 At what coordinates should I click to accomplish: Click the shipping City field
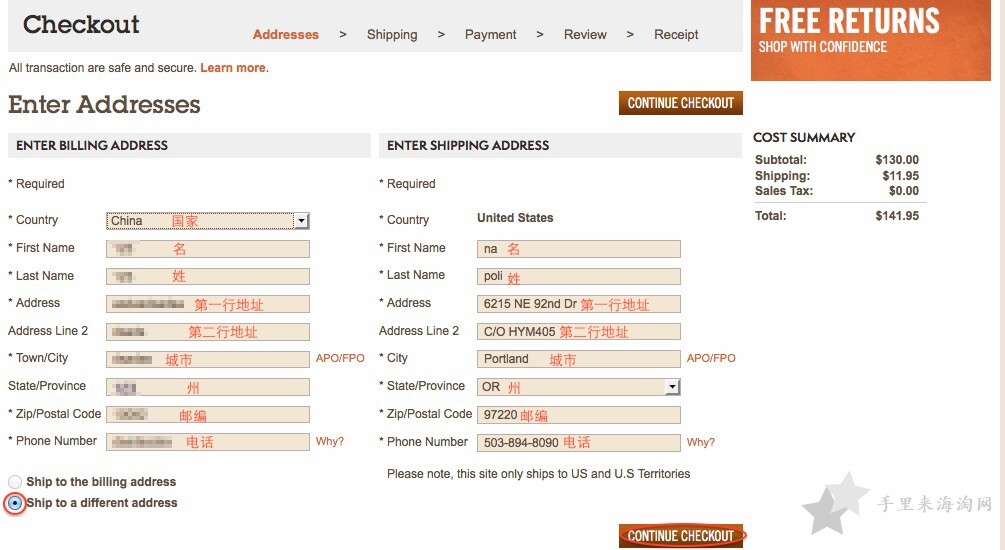(x=579, y=359)
